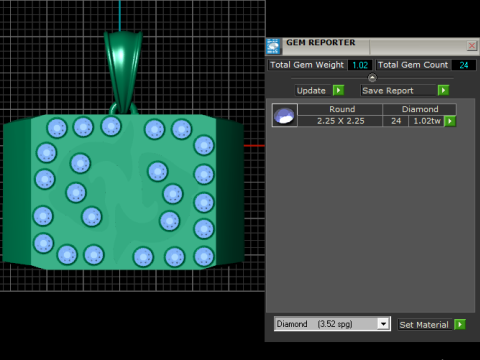Collapse the panel using the round up-arrow handle
480x360 pixels.
(x=372, y=78)
